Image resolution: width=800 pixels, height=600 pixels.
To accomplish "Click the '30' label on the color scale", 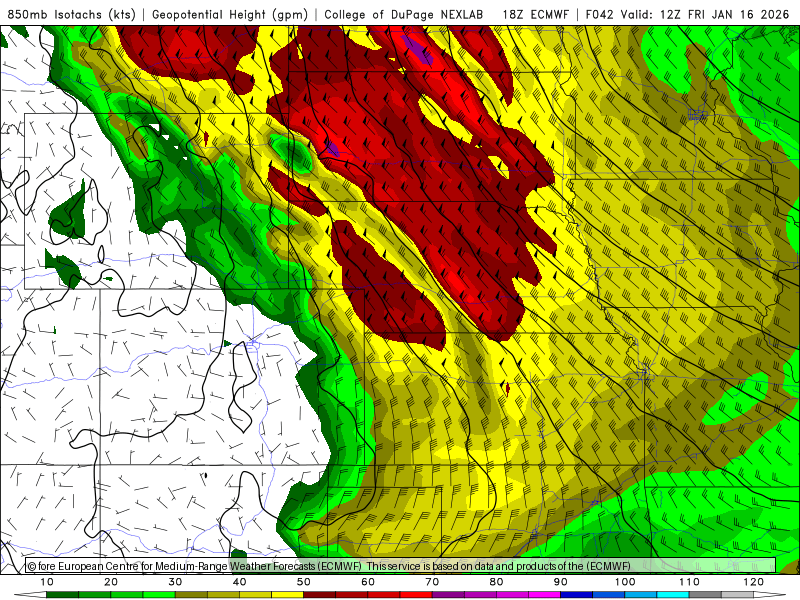I will (x=175, y=582).
